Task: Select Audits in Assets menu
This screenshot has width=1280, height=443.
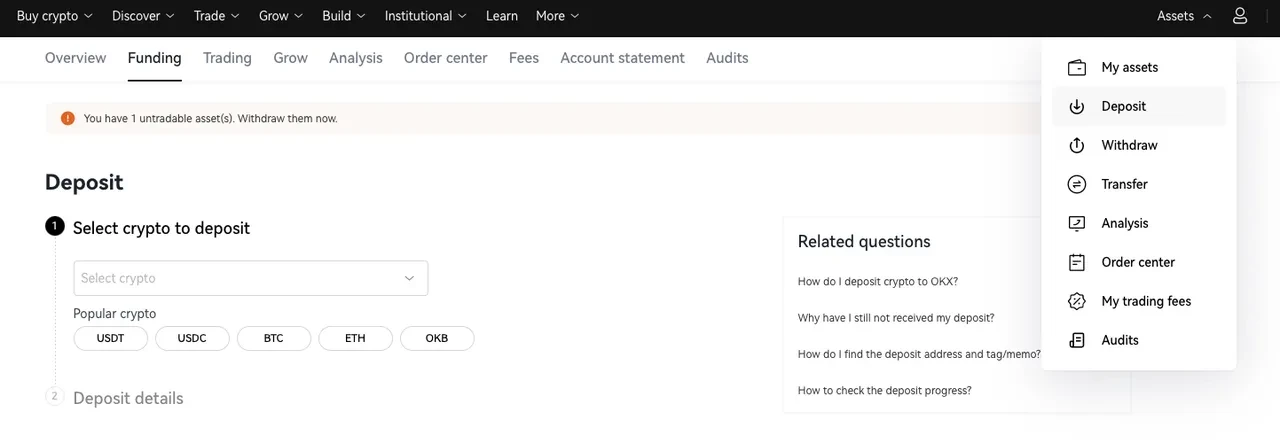Action: [x=1139, y=340]
